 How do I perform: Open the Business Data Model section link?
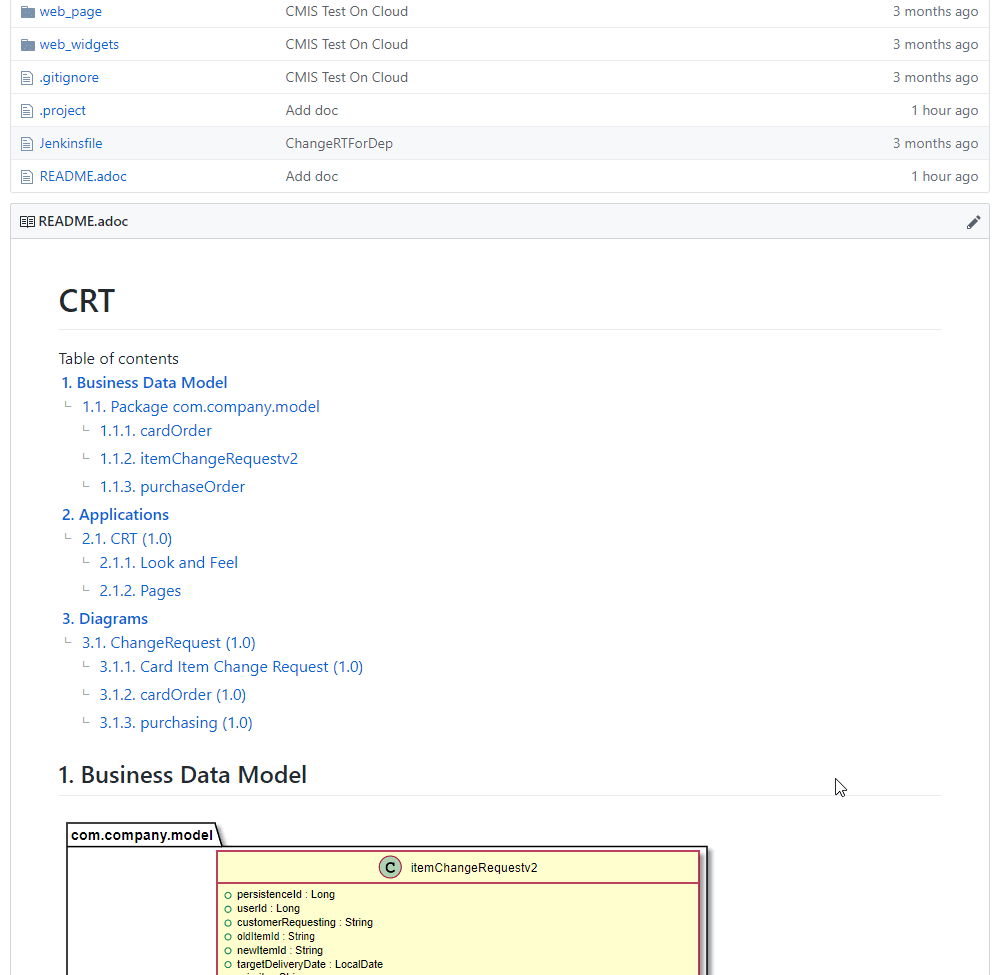point(144,382)
